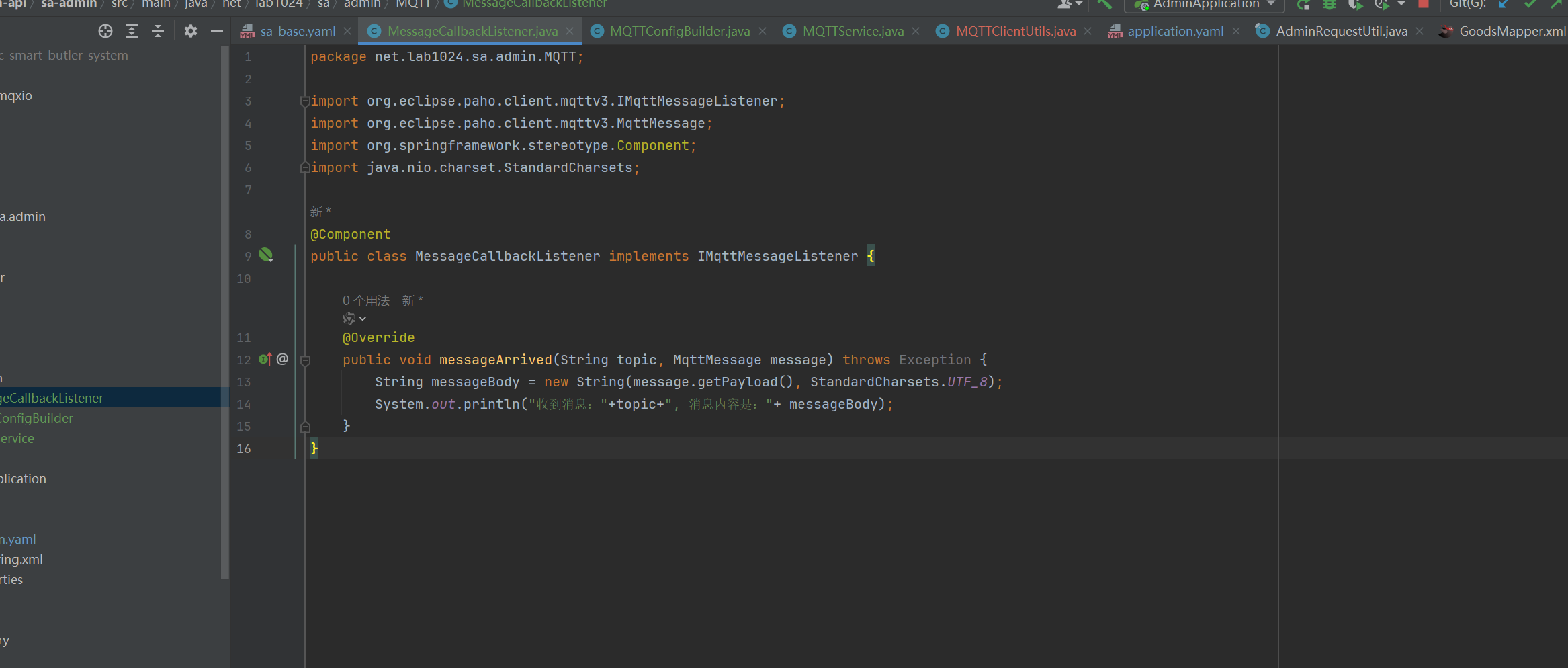Select the 'ing.xml' file in project tree

pyautogui.click(x=21, y=559)
